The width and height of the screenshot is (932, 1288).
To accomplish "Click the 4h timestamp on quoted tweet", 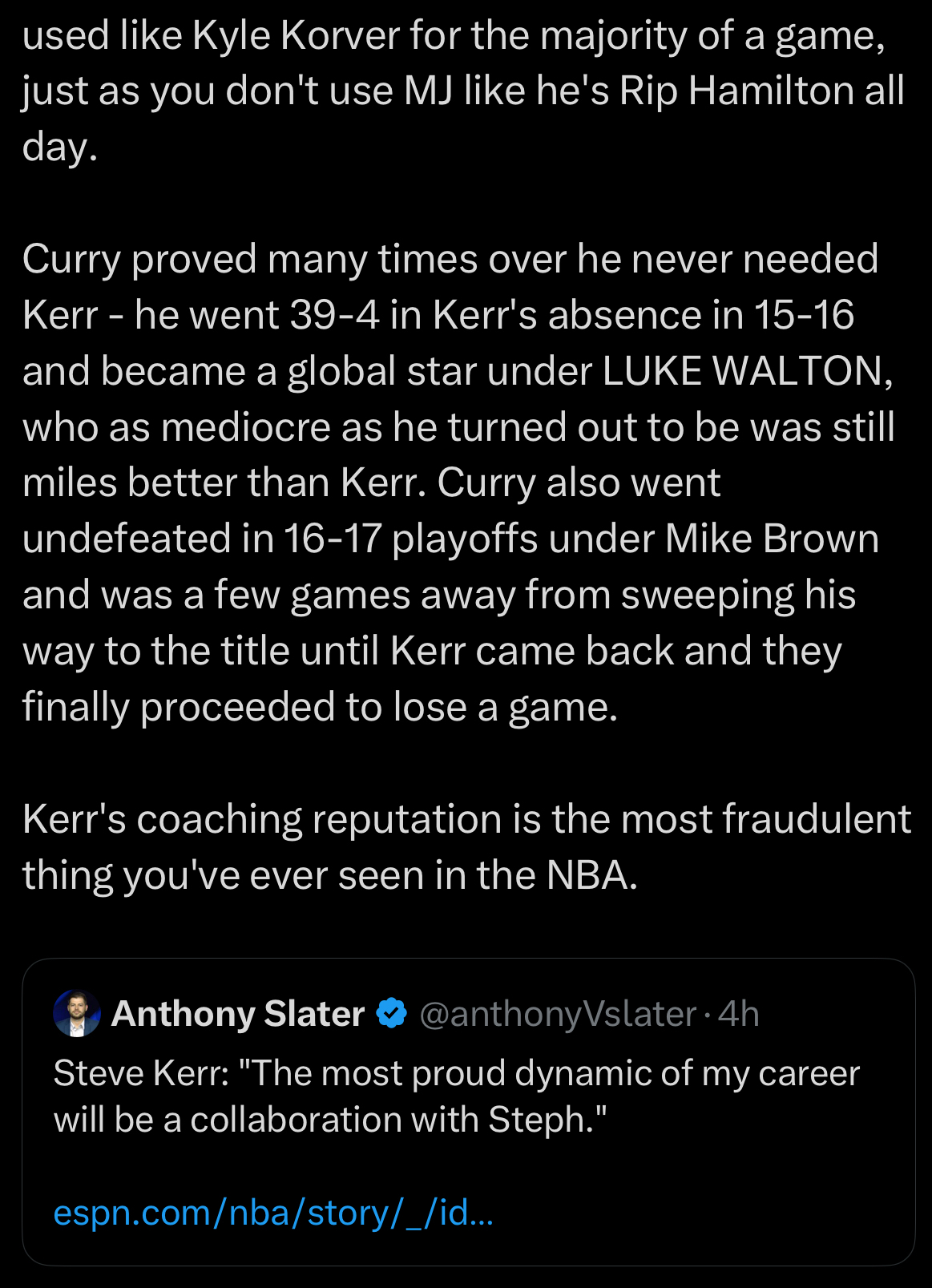I will click(739, 1014).
